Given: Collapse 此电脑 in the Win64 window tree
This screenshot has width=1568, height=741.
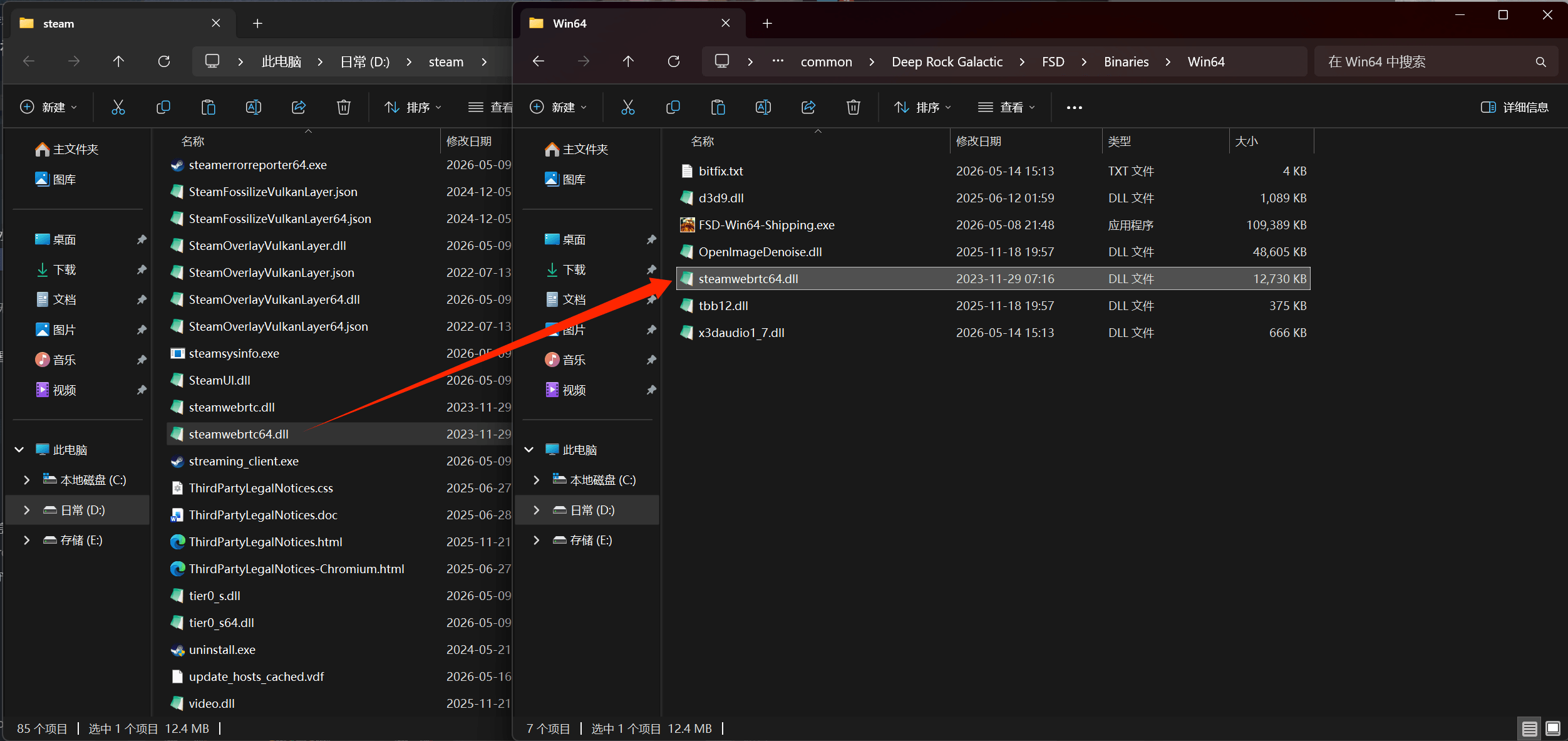Looking at the screenshot, I should pos(529,450).
